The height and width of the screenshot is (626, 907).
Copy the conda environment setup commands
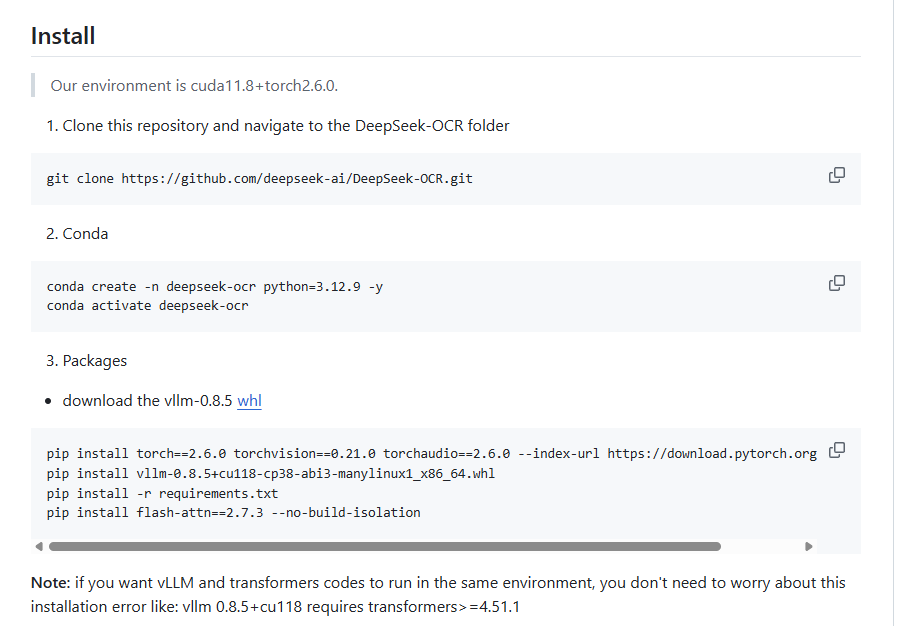click(836, 283)
